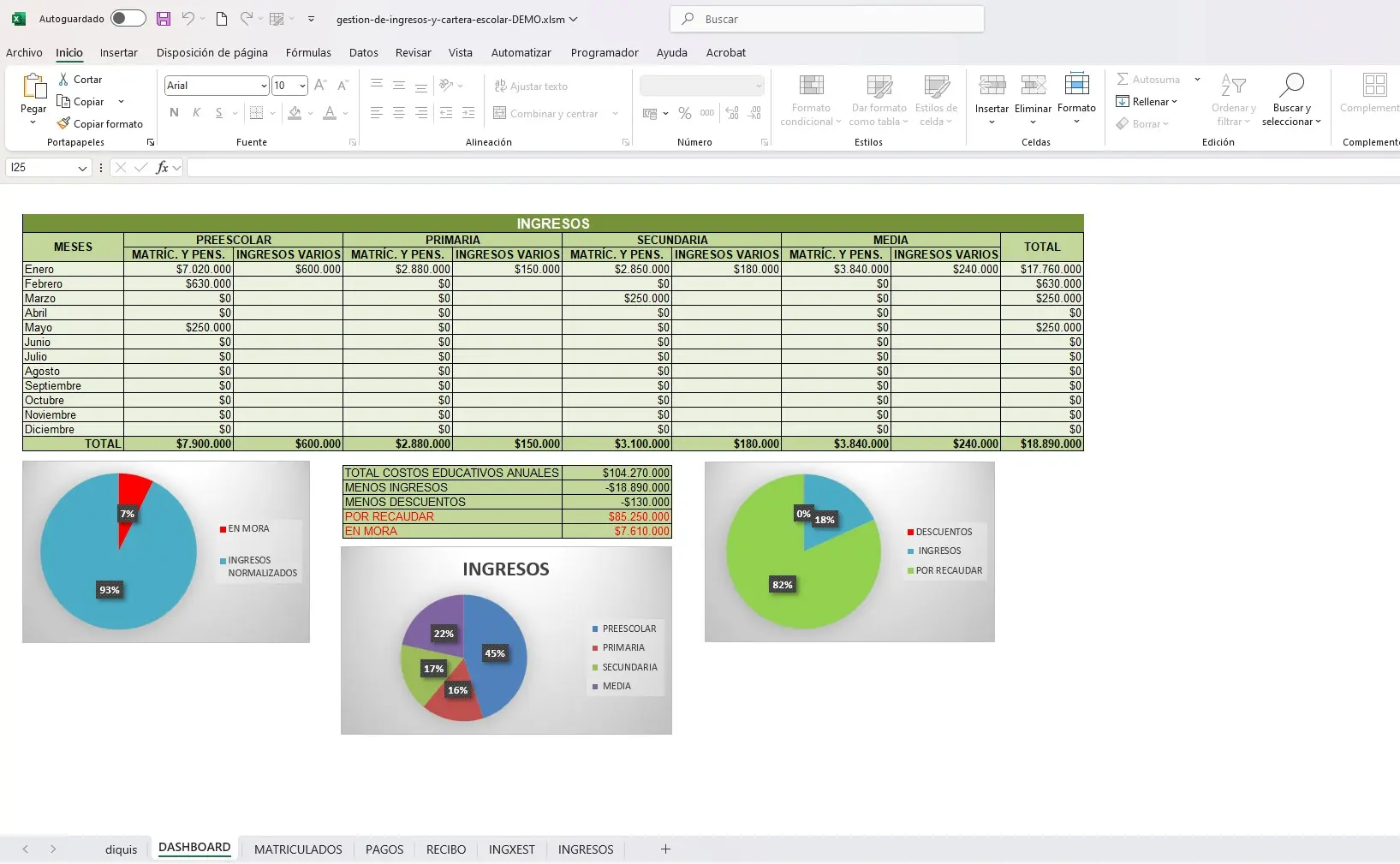The image size is (1400, 864).
Task: Click the Save floppy disk icon
Action: pyautogui.click(x=164, y=19)
